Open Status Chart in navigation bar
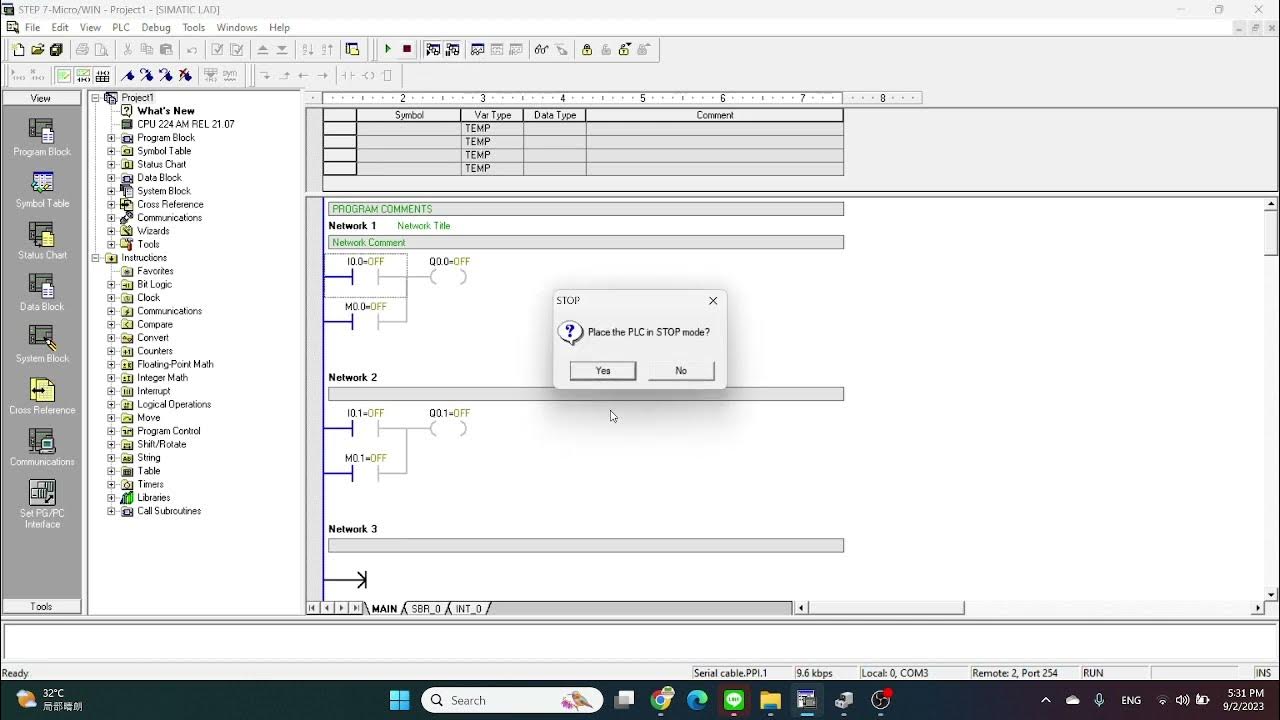Image resolution: width=1280 pixels, height=720 pixels. point(42,241)
